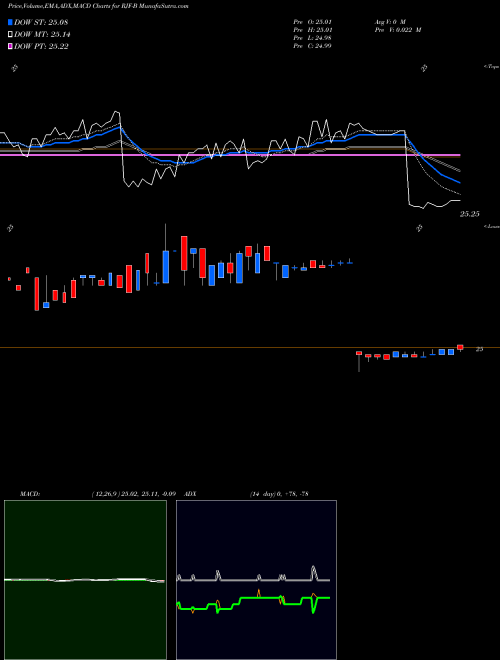The height and width of the screenshot is (660, 500).
Task: Click the chart title mentioning MunafaSutra.com
Action: 98,6
